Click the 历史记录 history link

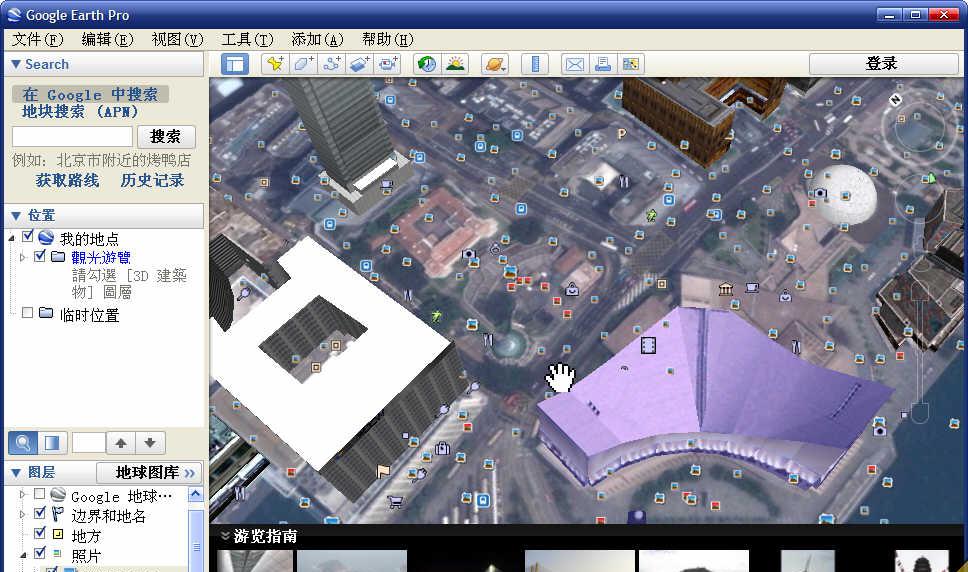[152, 180]
